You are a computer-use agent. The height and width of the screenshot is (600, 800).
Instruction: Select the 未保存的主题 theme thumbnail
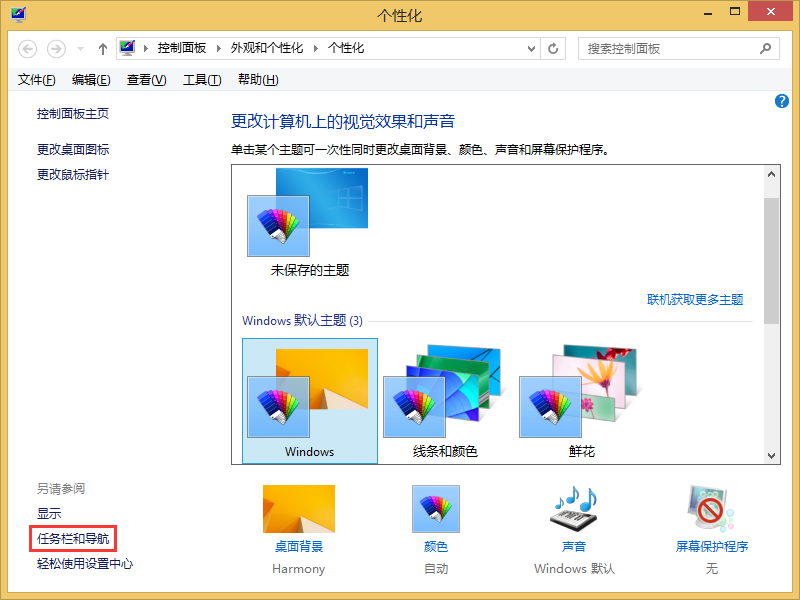coord(278,220)
